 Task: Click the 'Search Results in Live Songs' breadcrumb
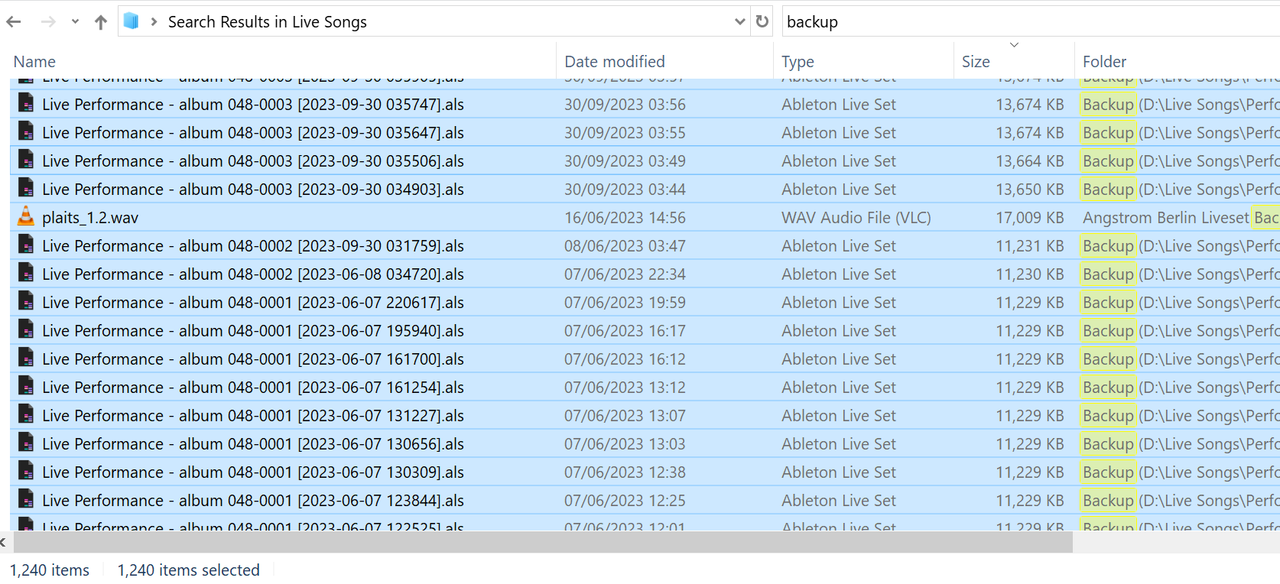pyautogui.click(x=267, y=21)
